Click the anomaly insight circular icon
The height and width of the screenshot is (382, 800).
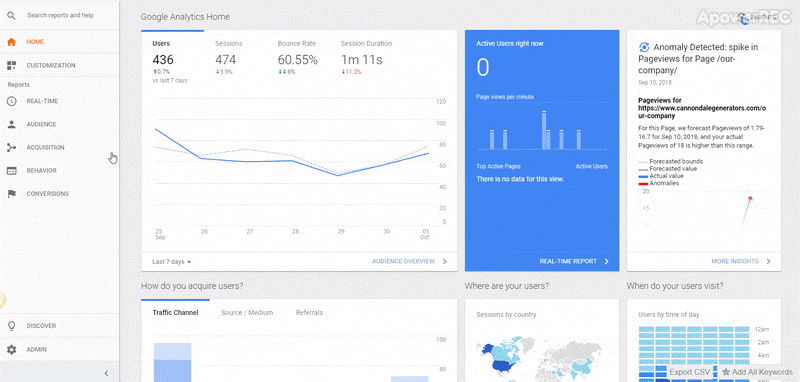[644, 47]
